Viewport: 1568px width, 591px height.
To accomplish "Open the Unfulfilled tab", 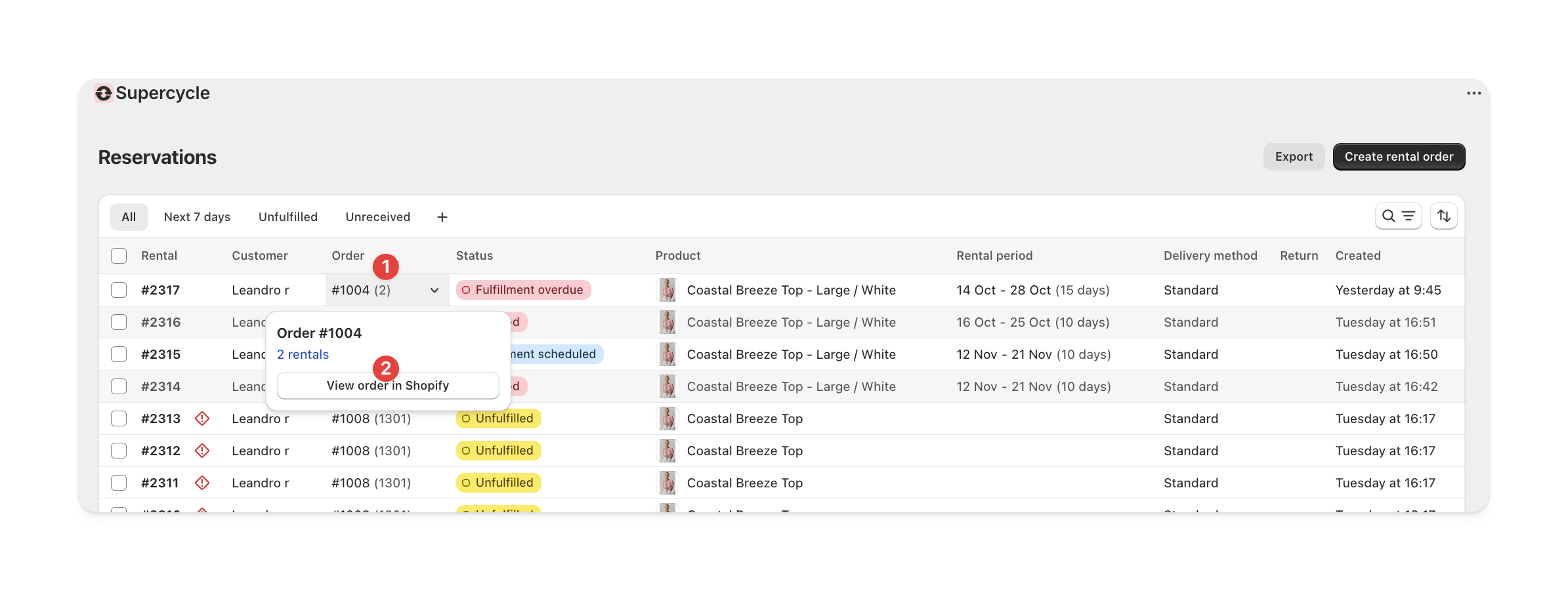I will coord(288,216).
